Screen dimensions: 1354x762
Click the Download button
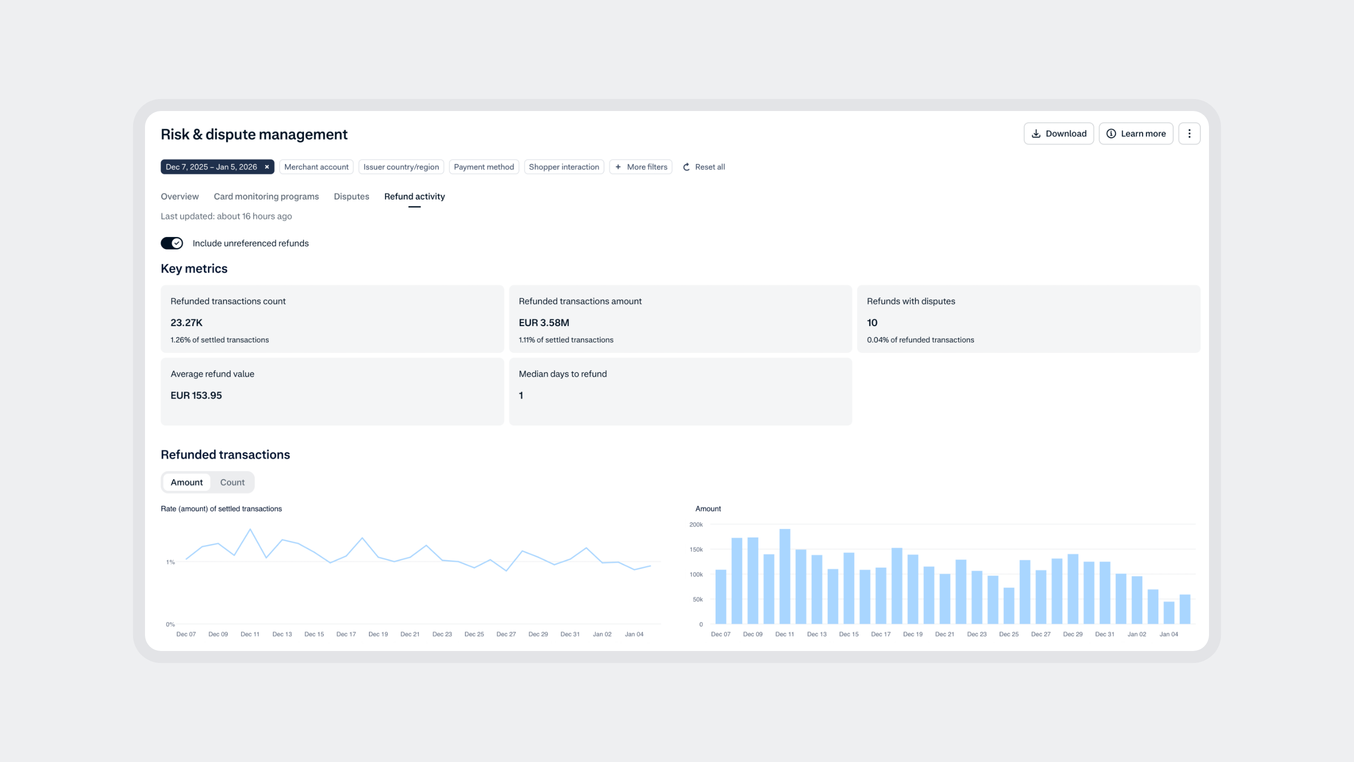click(1058, 132)
